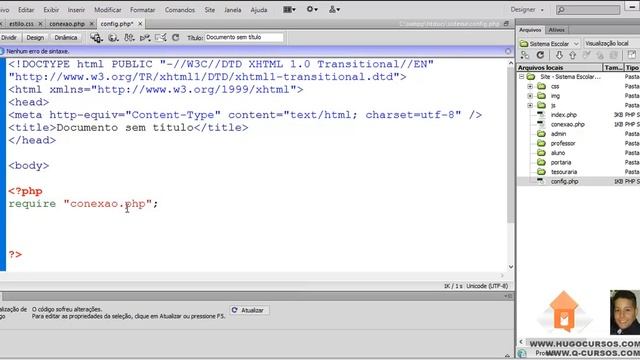Screen dimensions: 640x360
Task: Switch to the estilo.css document tab
Action: tap(21, 24)
